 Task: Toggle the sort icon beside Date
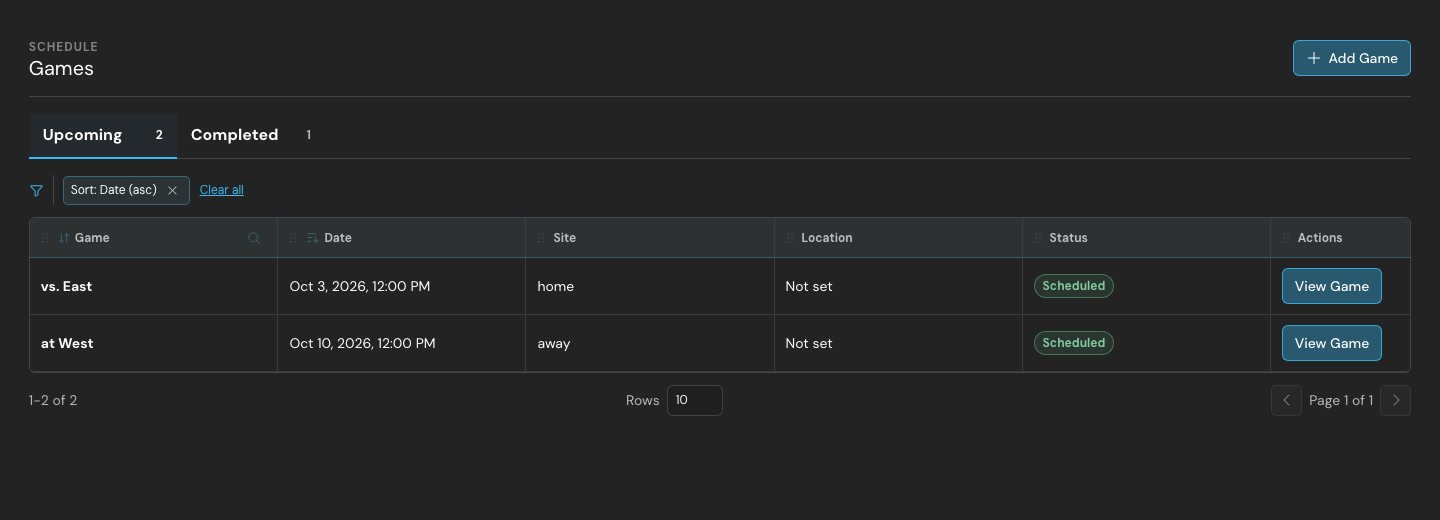(x=312, y=238)
